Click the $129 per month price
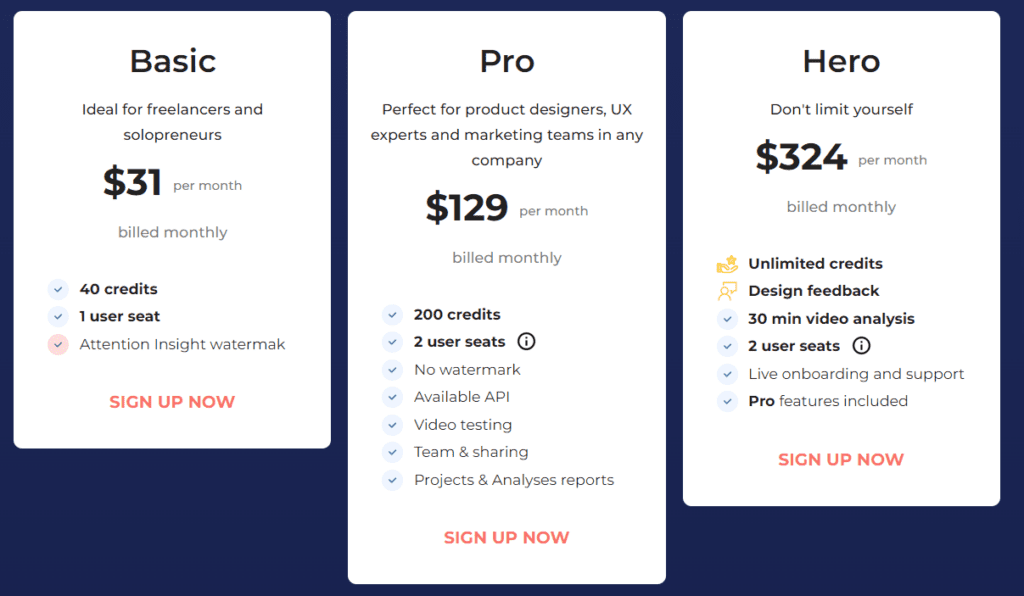Screen dimensions: 1024x596 click(467, 207)
